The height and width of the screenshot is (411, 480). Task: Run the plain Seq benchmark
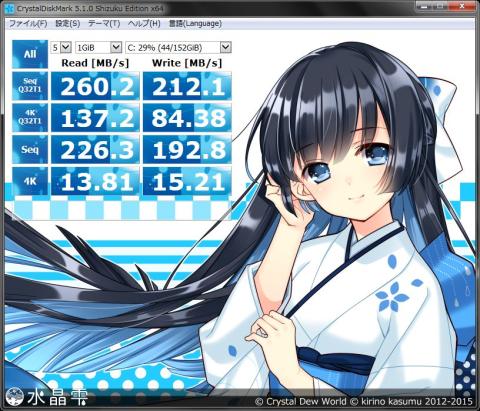tap(30, 149)
